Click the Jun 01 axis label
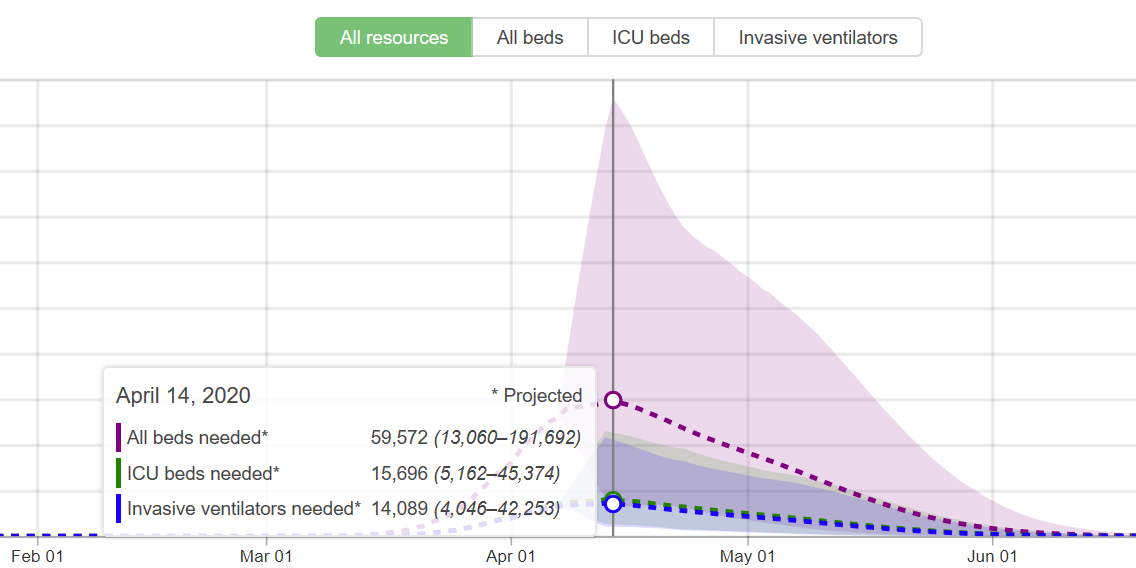1136x568 pixels. point(993,556)
